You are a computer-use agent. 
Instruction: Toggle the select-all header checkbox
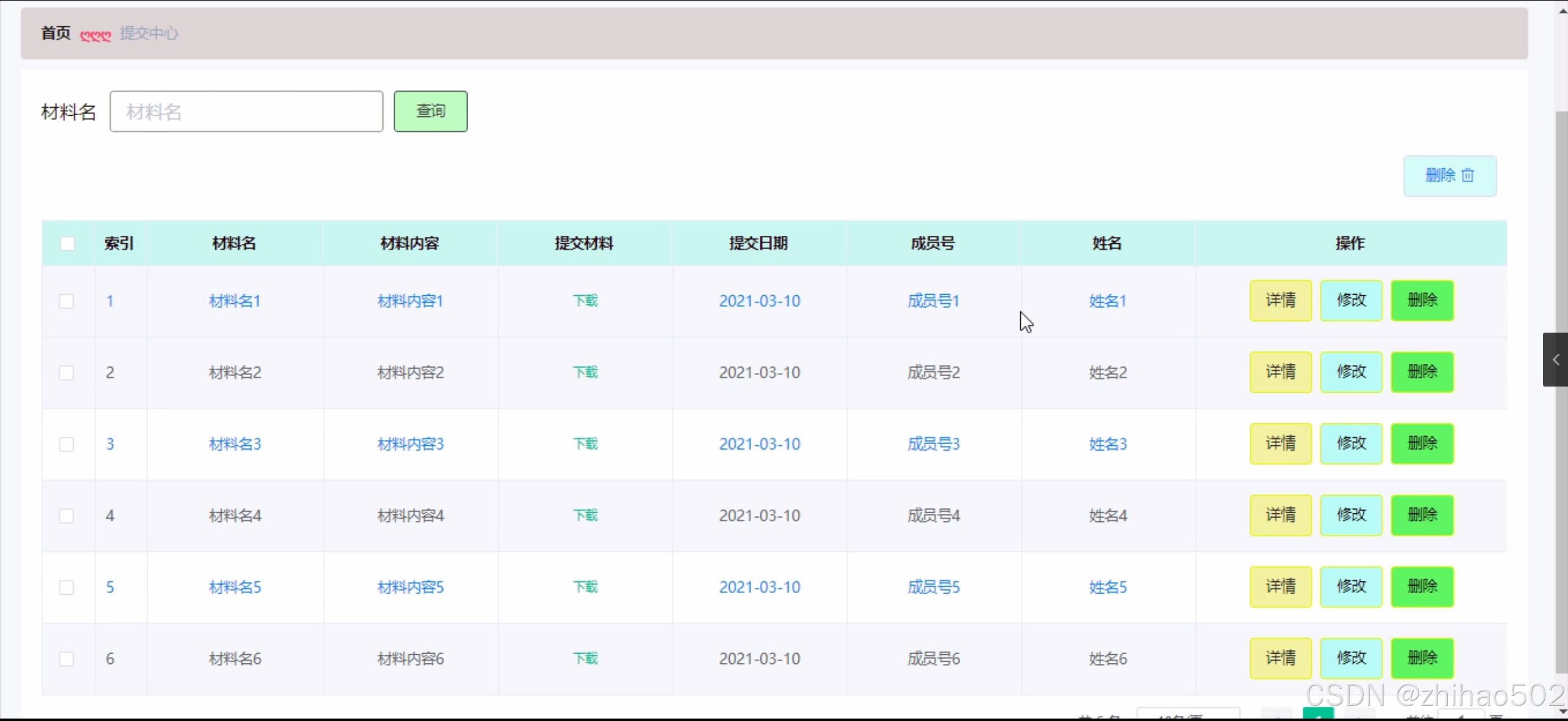(67, 243)
